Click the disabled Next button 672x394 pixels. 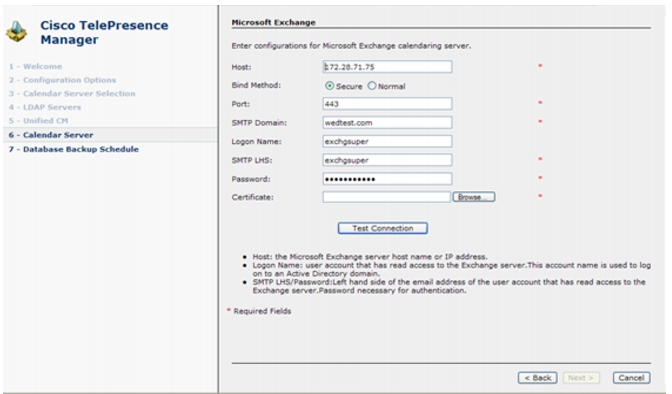pos(580,378)
